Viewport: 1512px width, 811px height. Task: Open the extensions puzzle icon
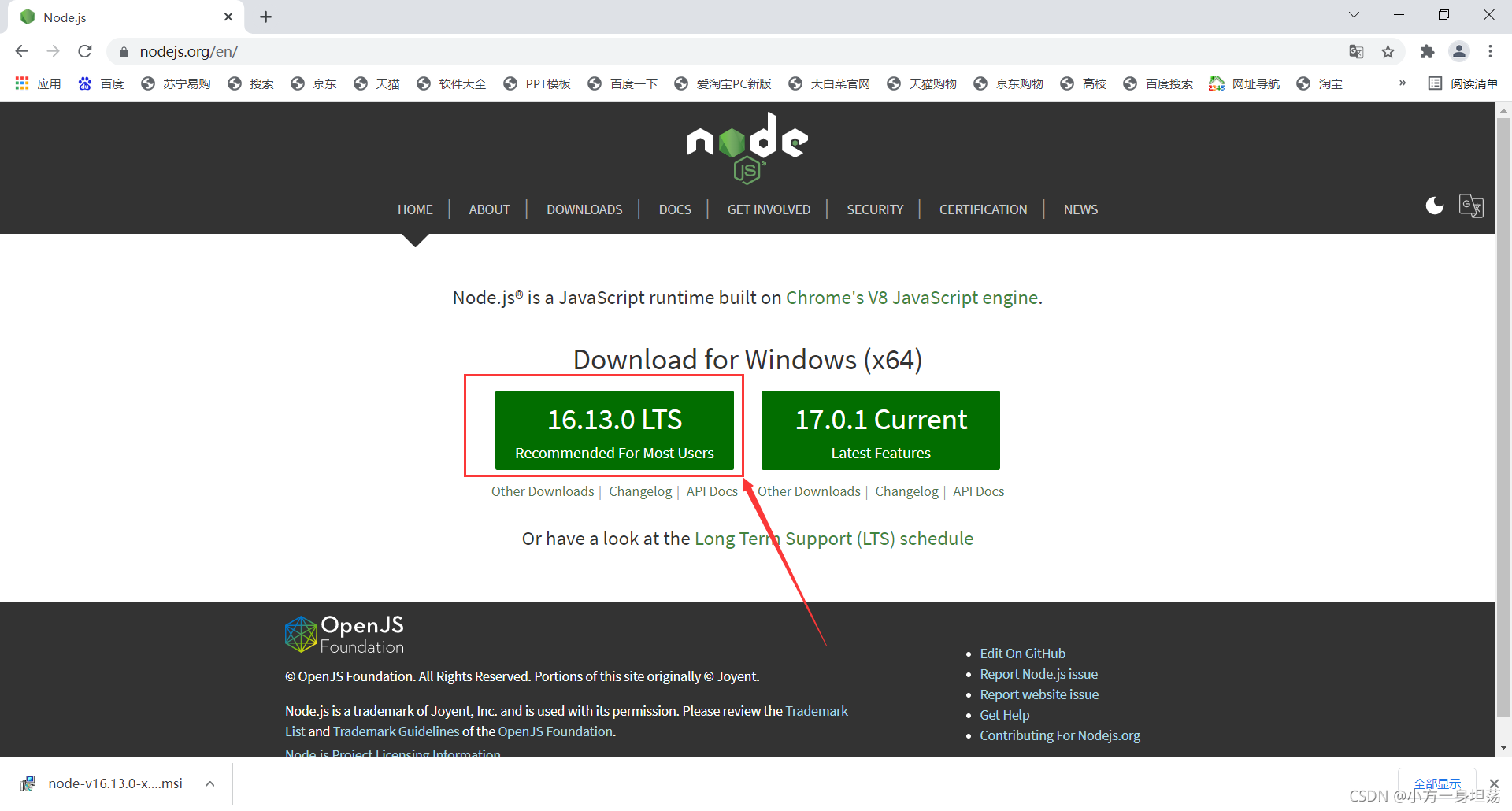(1427, 51)
